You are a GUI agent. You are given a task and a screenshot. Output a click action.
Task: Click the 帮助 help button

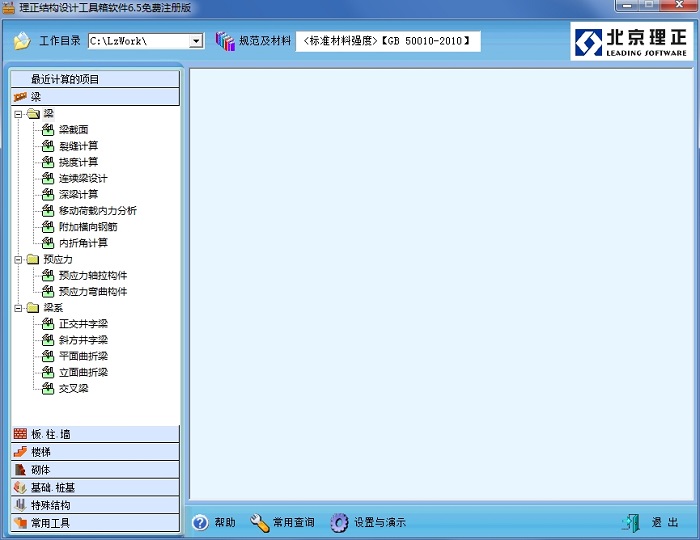click(x=214, y=522)
